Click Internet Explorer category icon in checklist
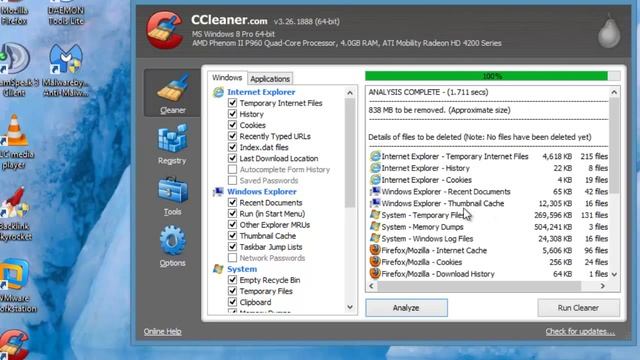This screenshot has height=360, width=640. point(218,92)
